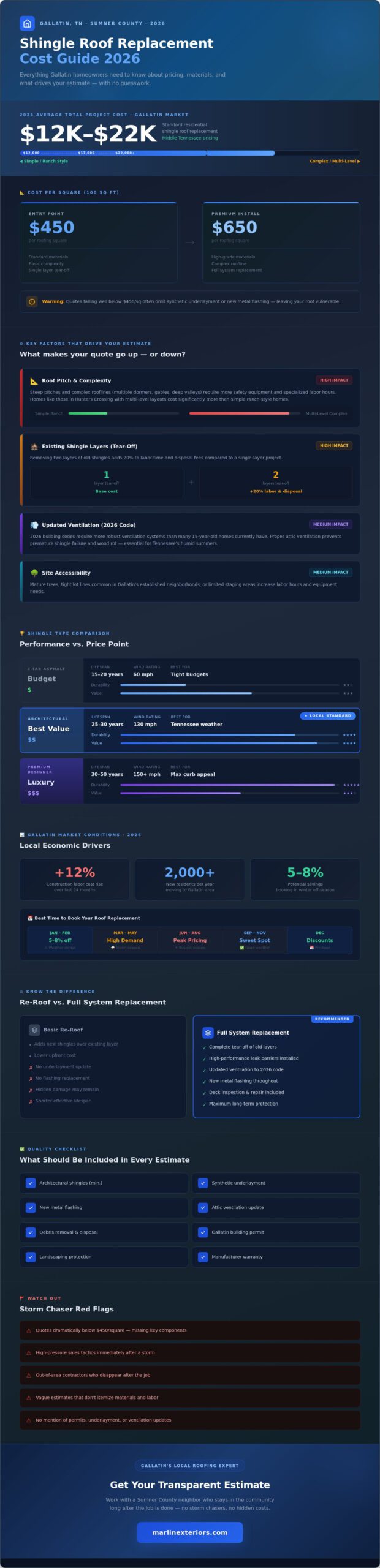This screenshot has width=380, height=1568.
Task: Click the $450 Entry Point cost card
Action: click(99, 242)
